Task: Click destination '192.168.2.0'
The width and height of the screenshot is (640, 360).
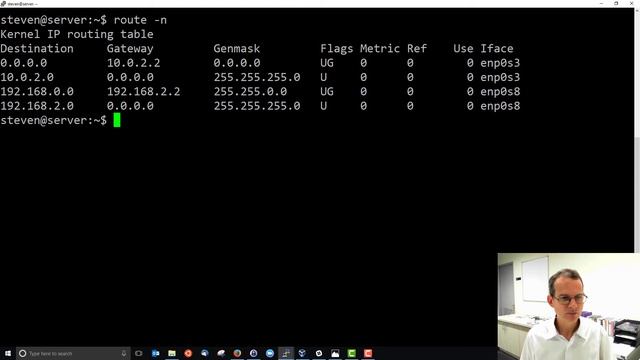Action: (37, 106)
